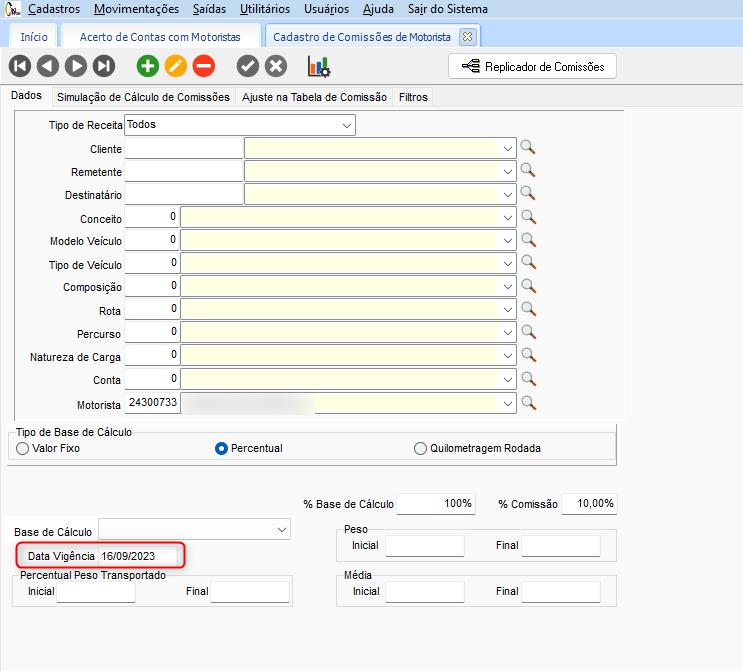743x671 pixels.
Task: Search Conta with the magnifier icon
Action: [528, 379]
